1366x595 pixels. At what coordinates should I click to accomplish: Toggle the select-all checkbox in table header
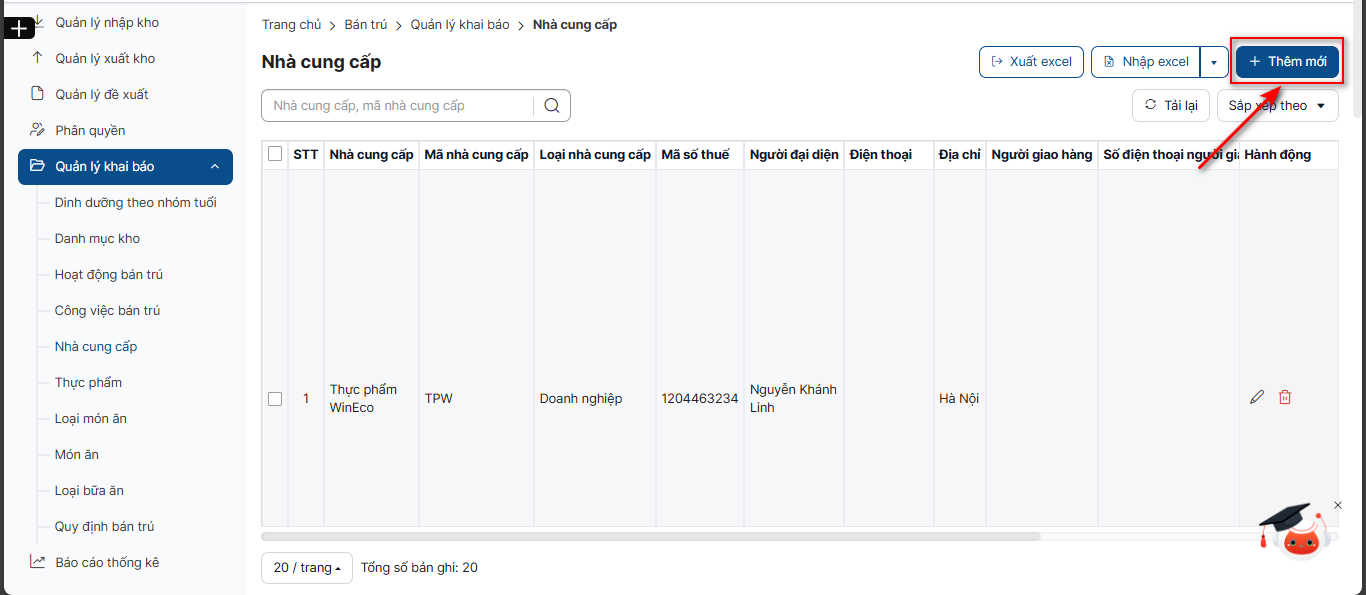click(275, 154)
